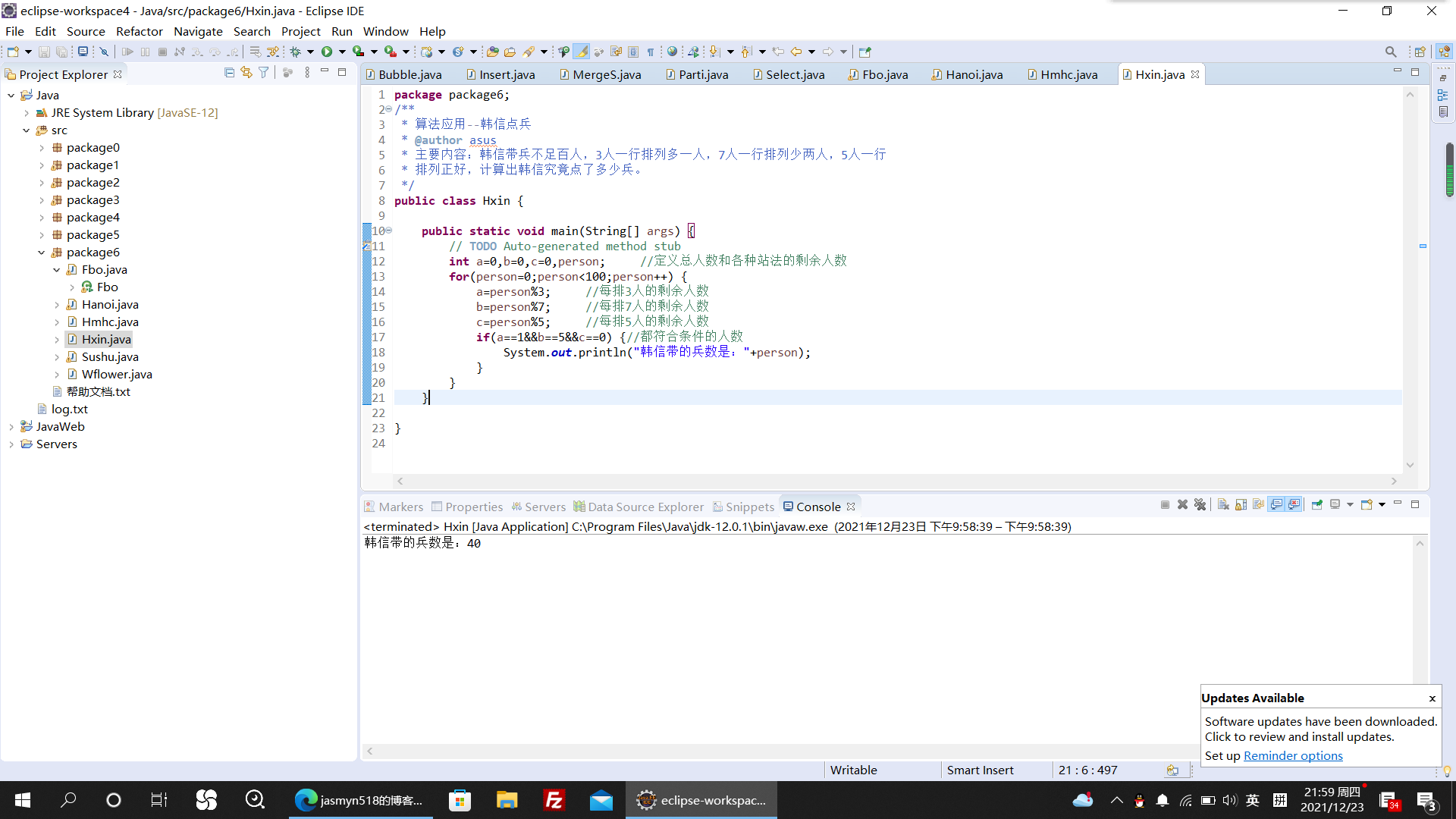
Task: Expand the JRE System Library node
Action: click(27, 113)
